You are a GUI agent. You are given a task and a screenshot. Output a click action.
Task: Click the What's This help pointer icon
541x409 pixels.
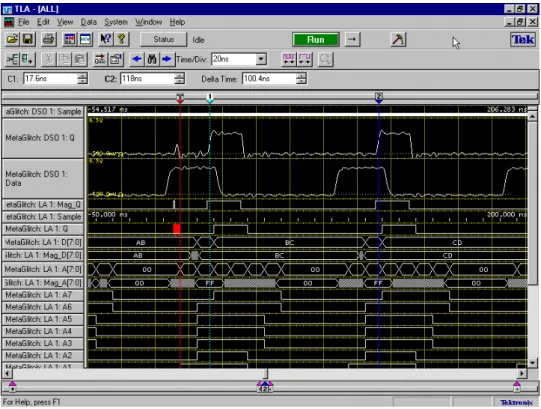(106, 39)
